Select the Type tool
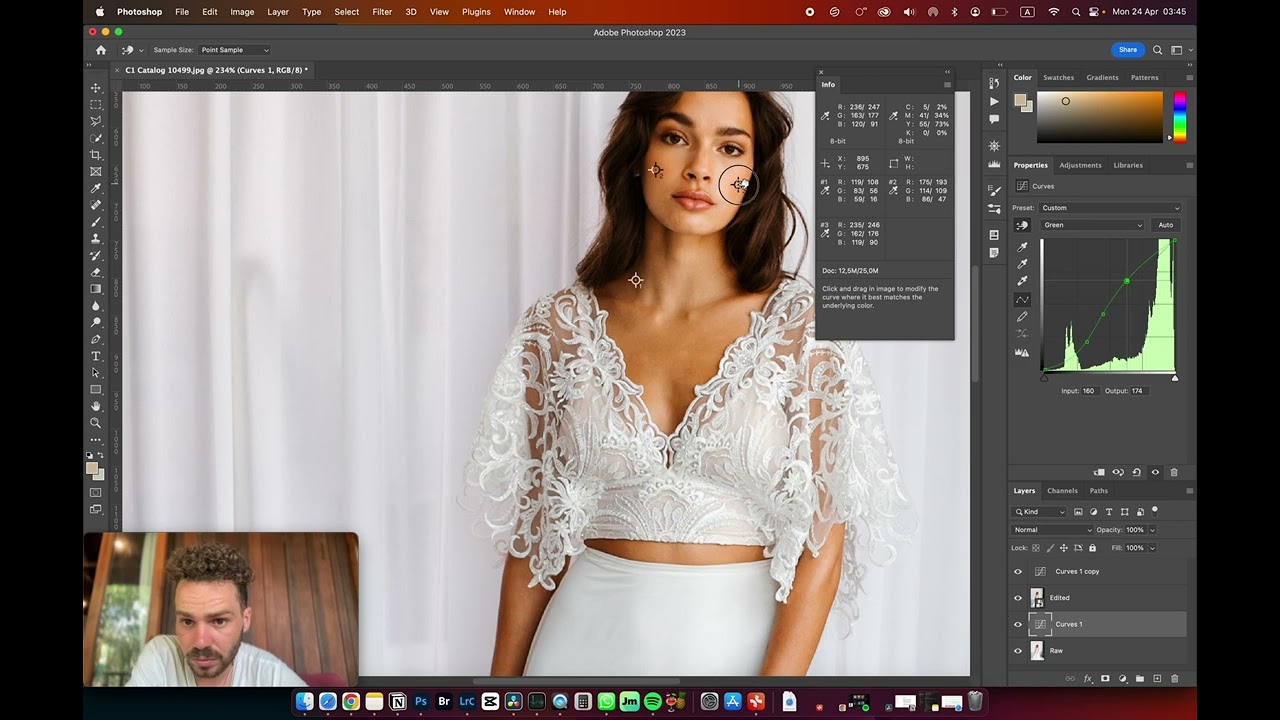The image size is (1280, 720). pyautogui.click(x=96, y=356)
